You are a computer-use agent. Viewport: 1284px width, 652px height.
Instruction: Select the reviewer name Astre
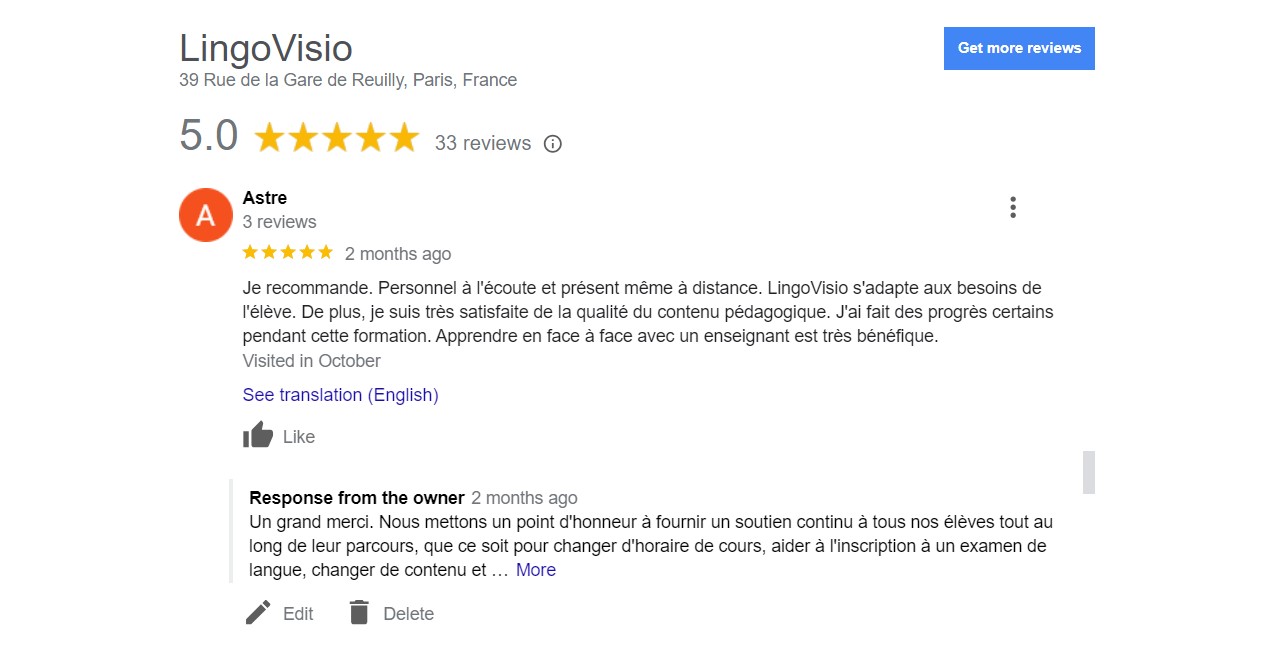[264, 197]
